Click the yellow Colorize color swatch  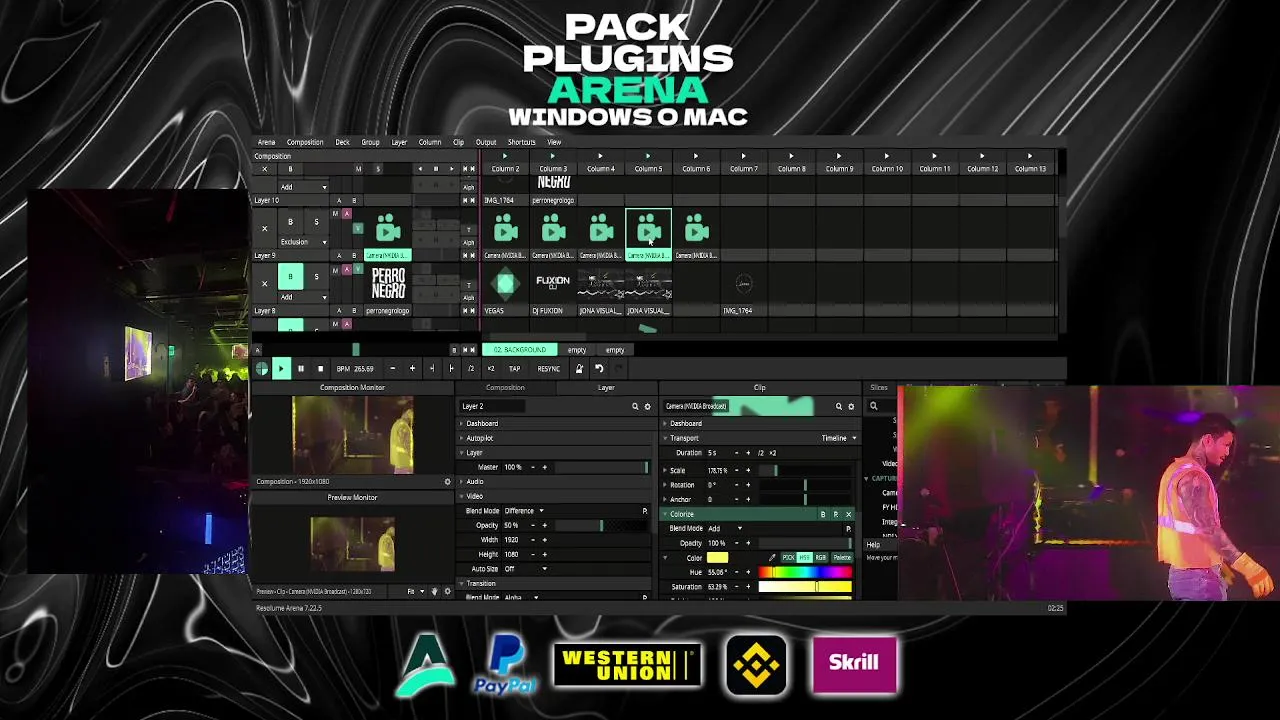[717, 558]
